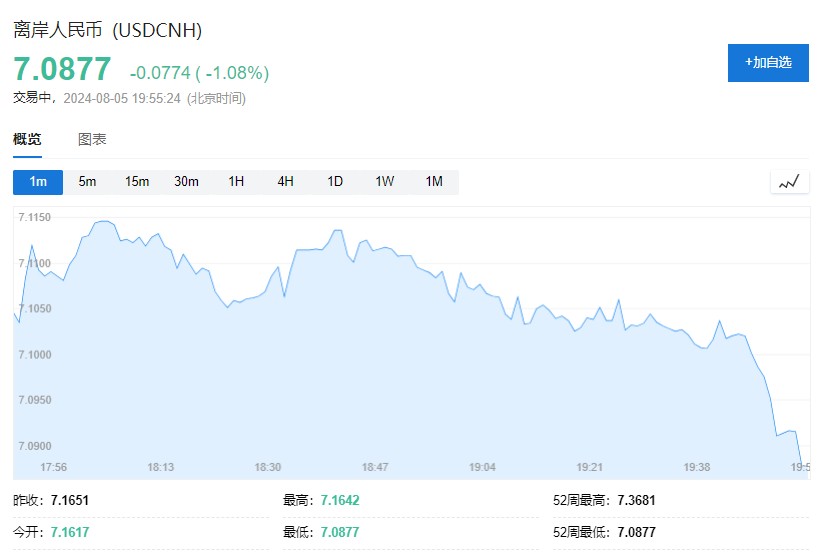Add USDCNH to watchlist with 加自选
828x559 pixels.
point(768,62)
